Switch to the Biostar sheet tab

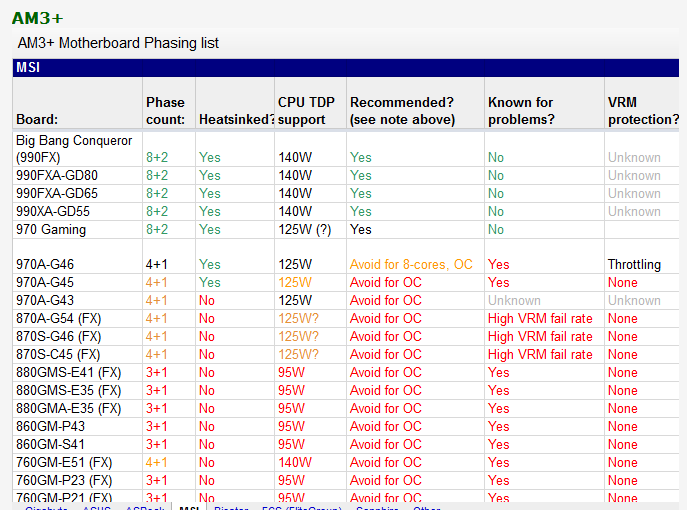click(x=231, y=508)
